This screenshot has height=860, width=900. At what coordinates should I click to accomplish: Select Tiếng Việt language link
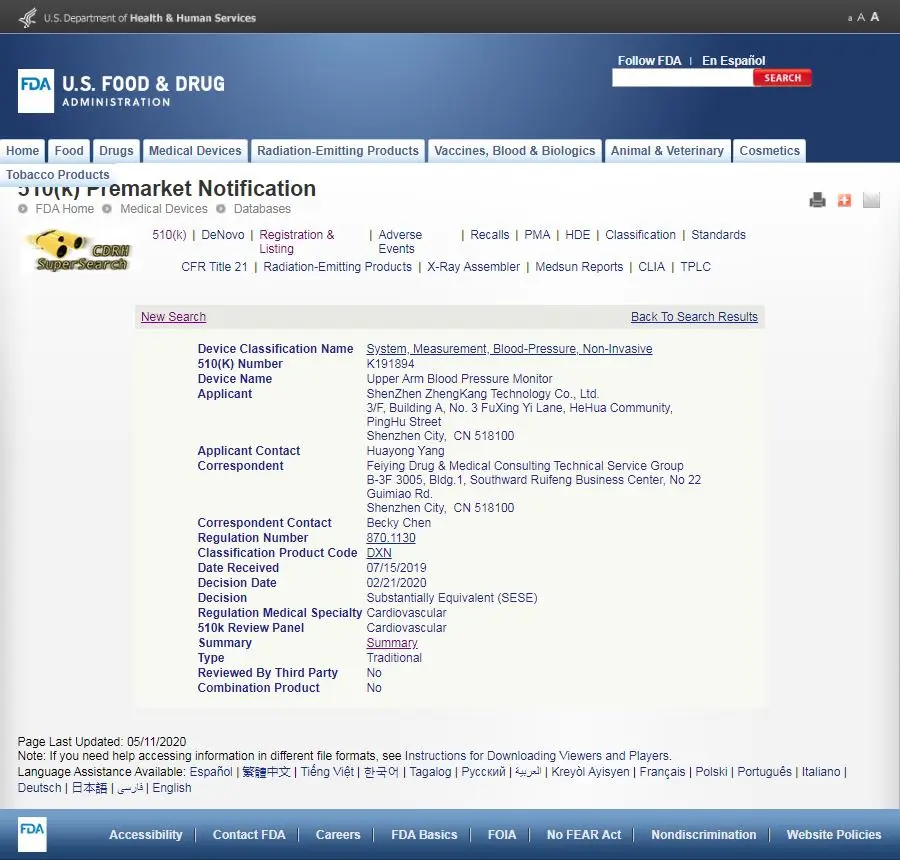(327, 772)
